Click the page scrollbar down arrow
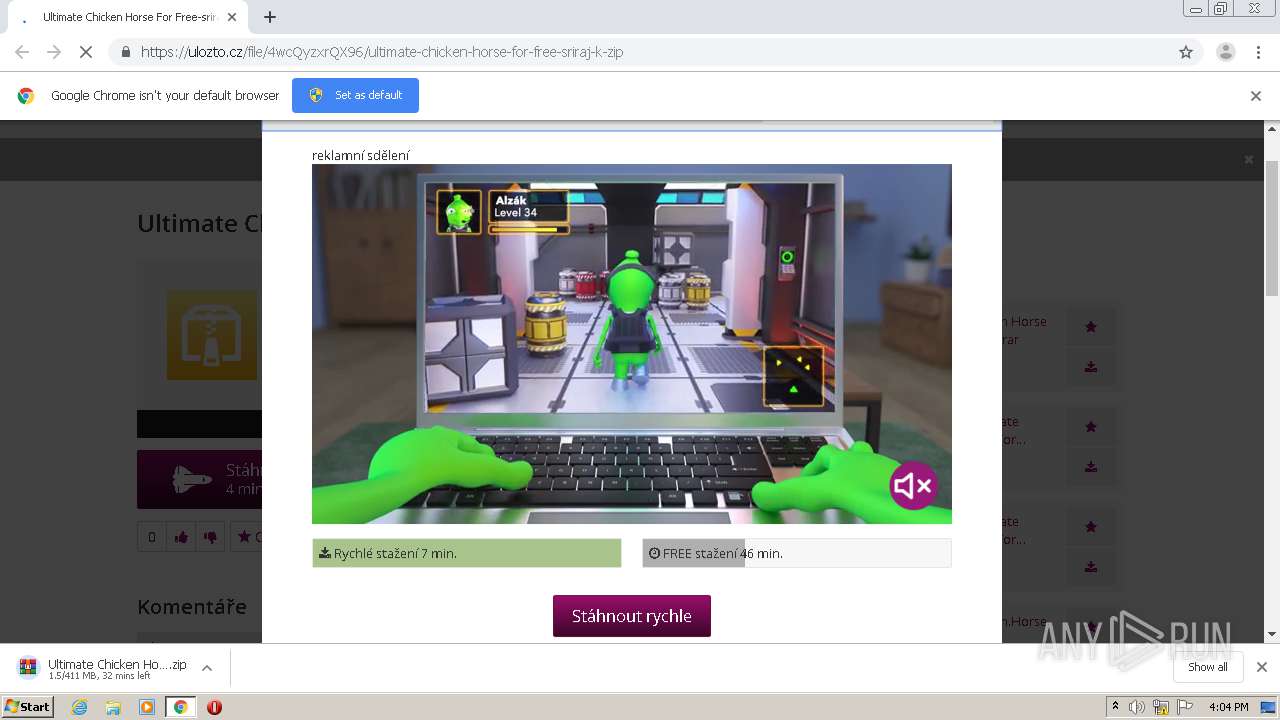 1272,634
